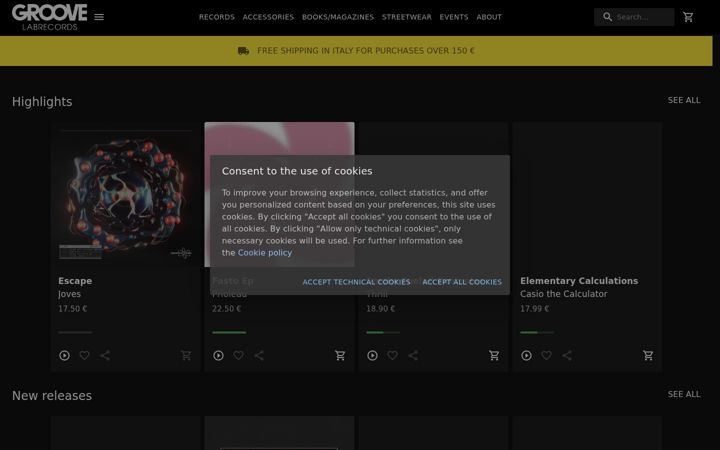Click the Escape progress bar
The height and width of the screenshot is (450, 720).
point(75,332)
